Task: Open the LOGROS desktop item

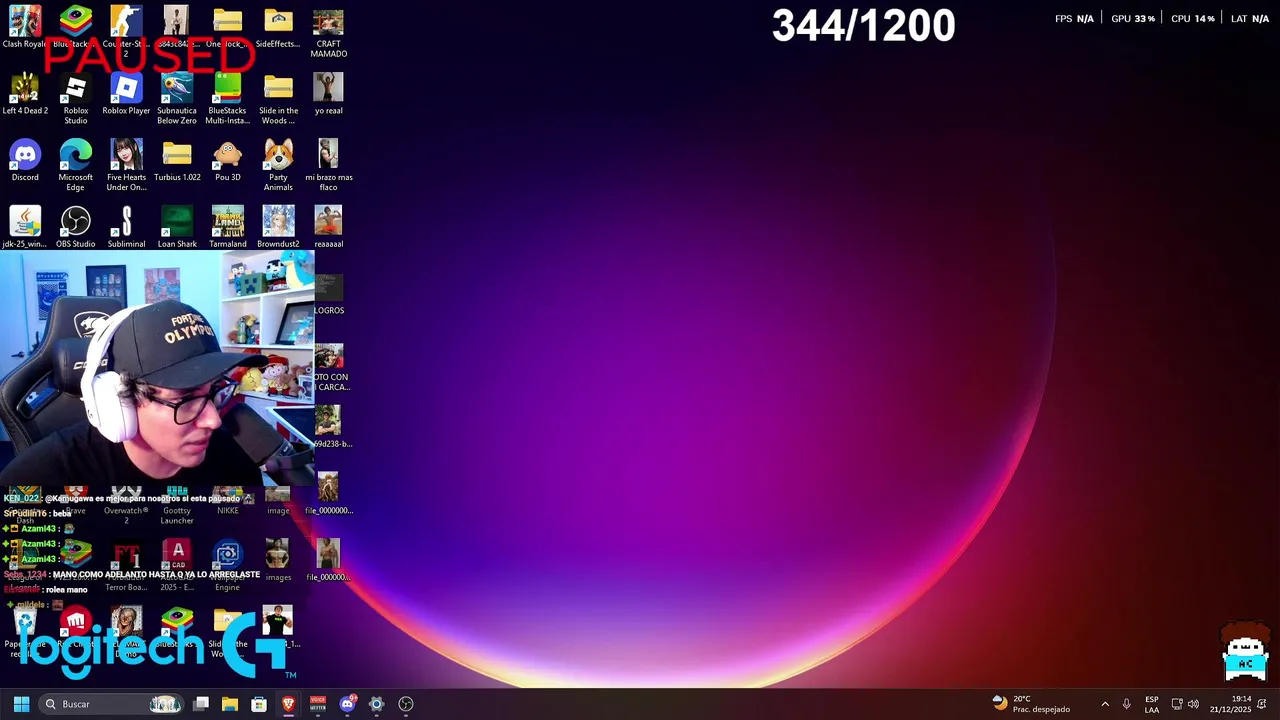Action: click(328, 295)
